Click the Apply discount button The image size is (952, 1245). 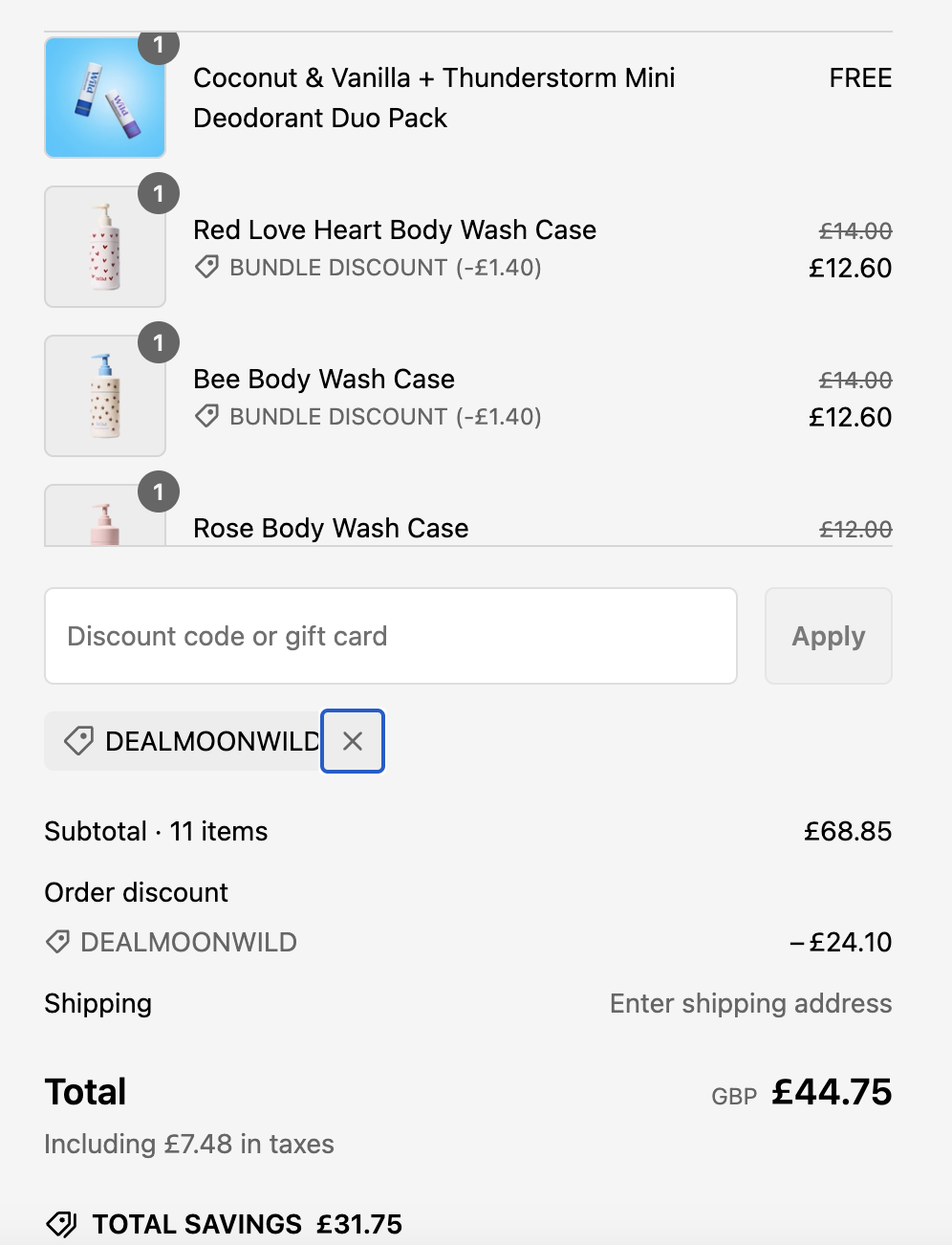click(x=828, y=636)
